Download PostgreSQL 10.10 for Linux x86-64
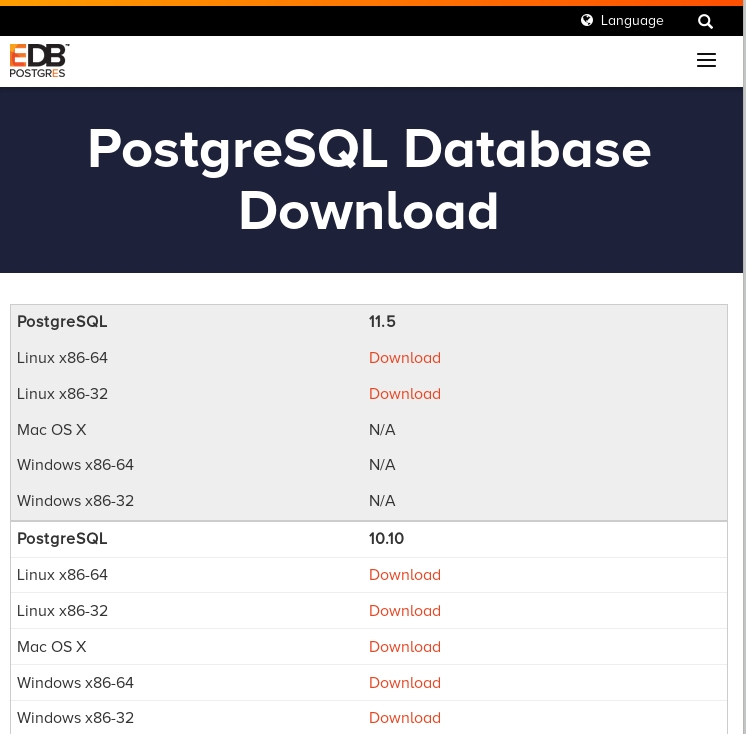 click(404, 575)
